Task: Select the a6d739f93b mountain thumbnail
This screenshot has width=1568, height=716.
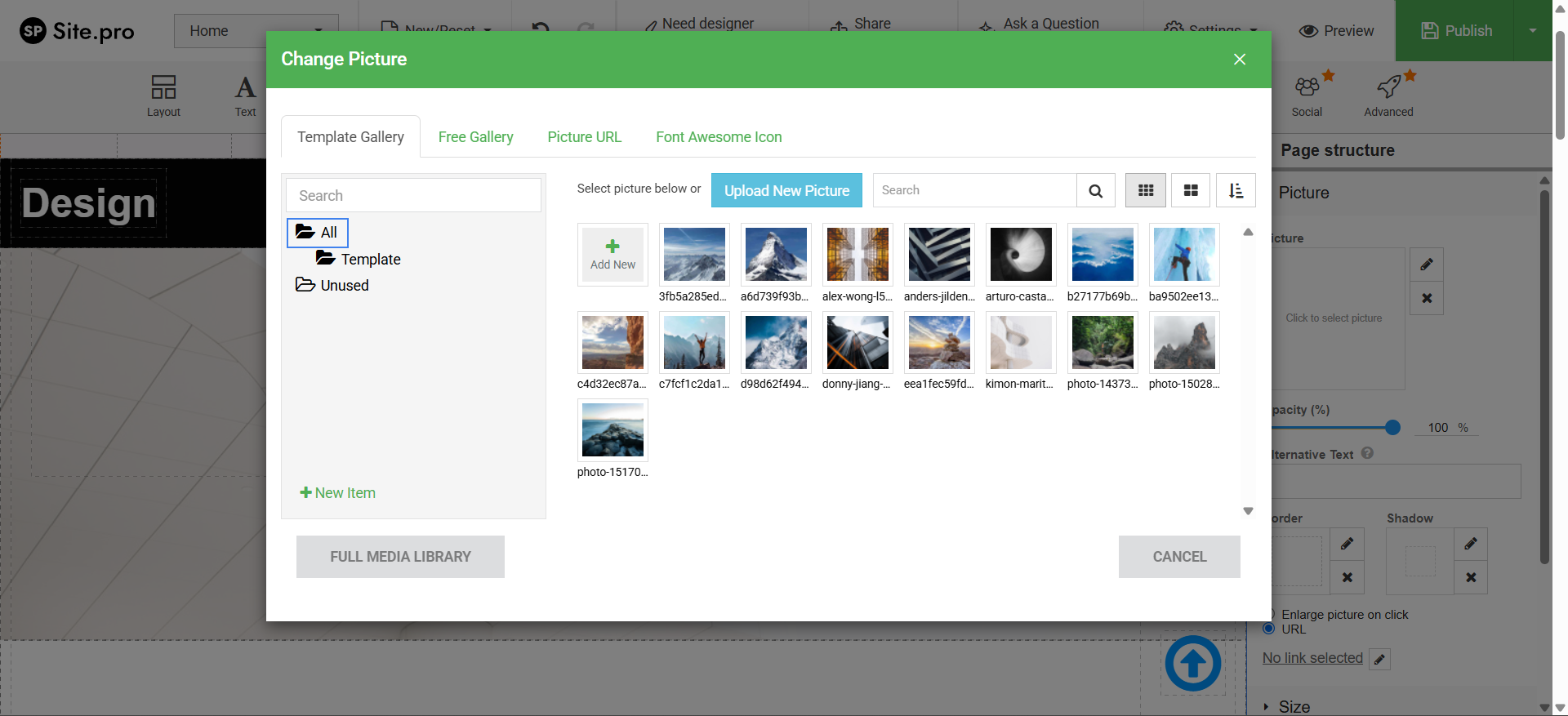Action: [776, 255]
